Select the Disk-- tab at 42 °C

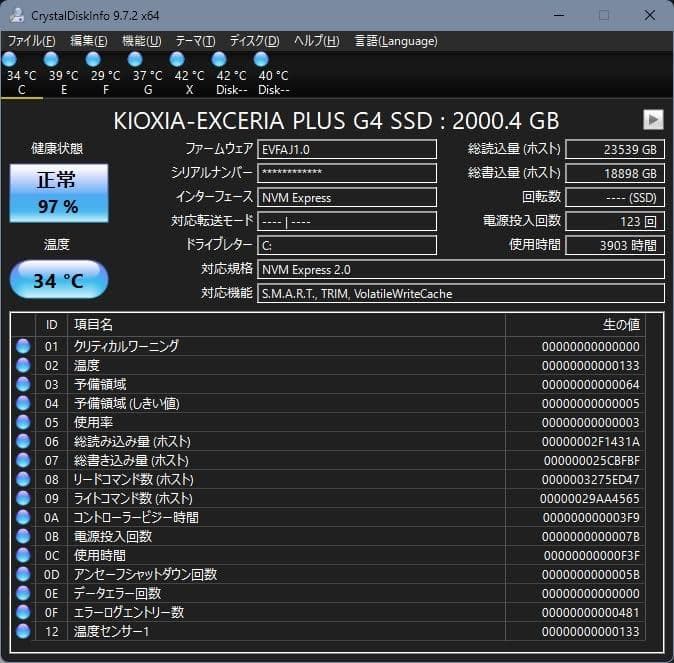click(231, 74)
